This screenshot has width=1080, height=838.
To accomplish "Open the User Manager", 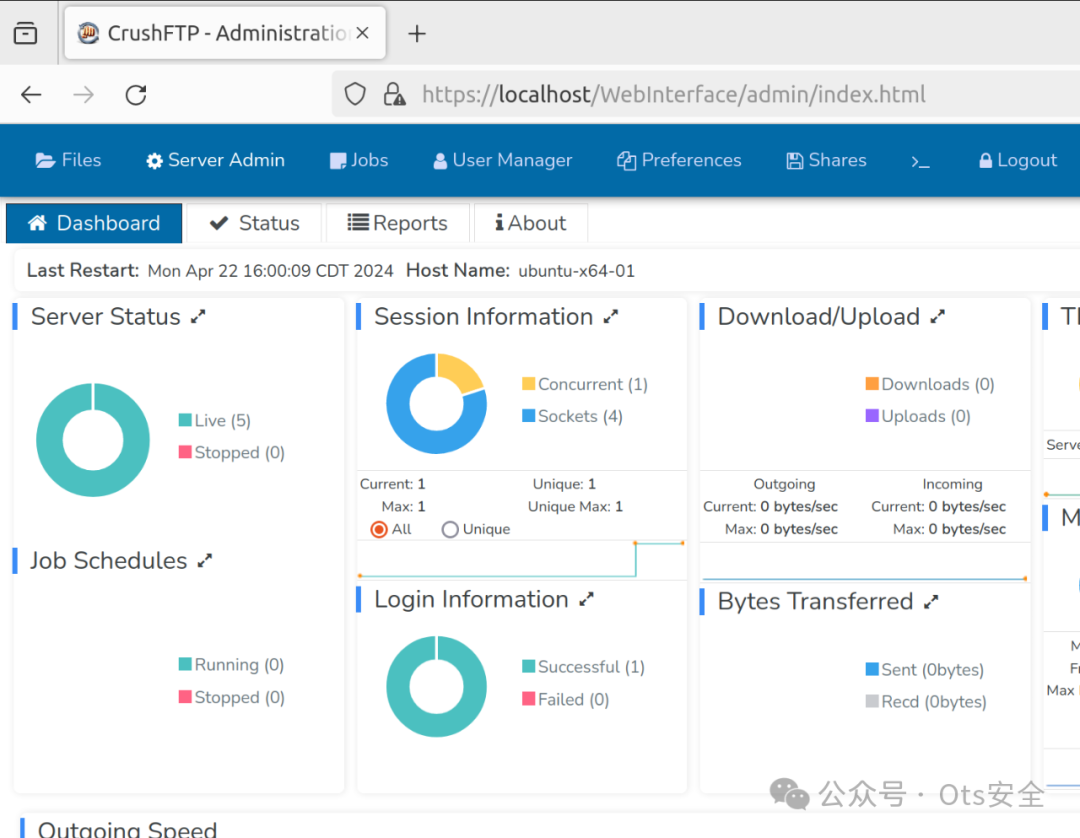I will [x=503, y=160].
